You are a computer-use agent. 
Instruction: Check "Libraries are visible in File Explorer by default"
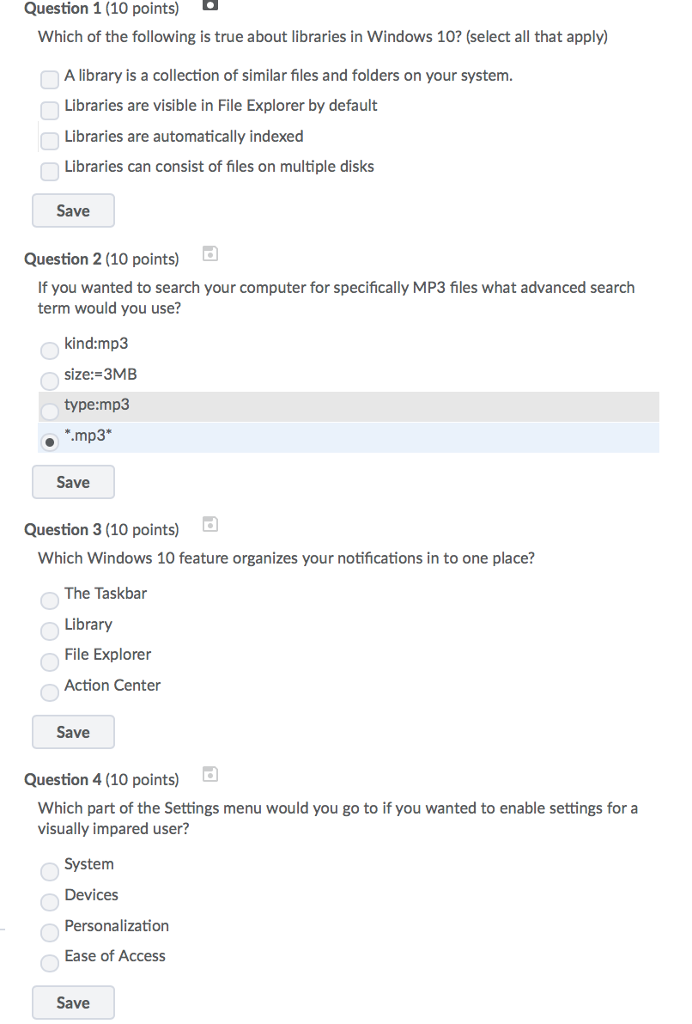(x=49, y=110)
